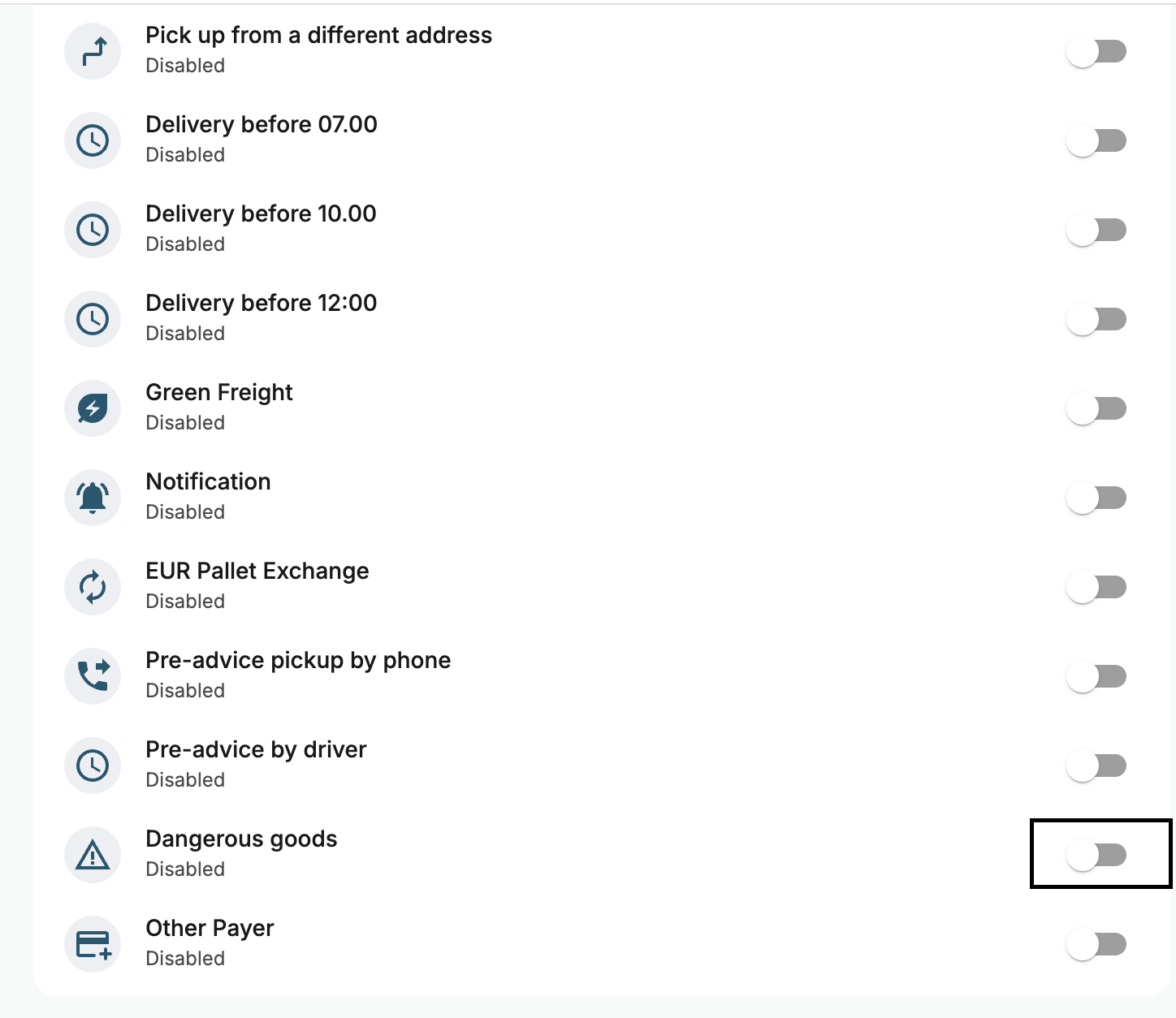Click the Delivery before 07.00 title text

(x=262, y=124)
